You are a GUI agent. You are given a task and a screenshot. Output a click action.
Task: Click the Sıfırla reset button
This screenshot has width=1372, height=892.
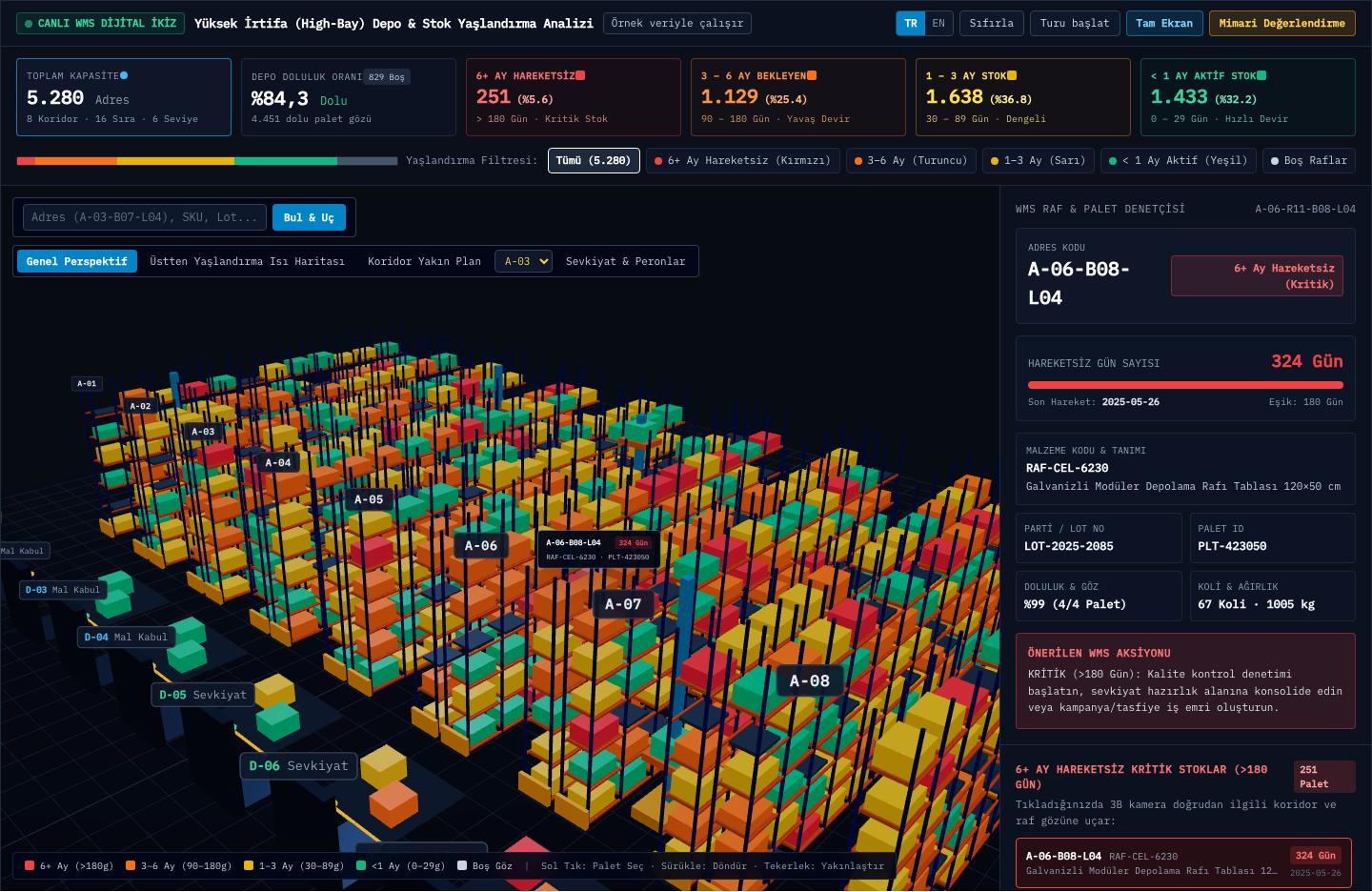click(x=992, y=23)
